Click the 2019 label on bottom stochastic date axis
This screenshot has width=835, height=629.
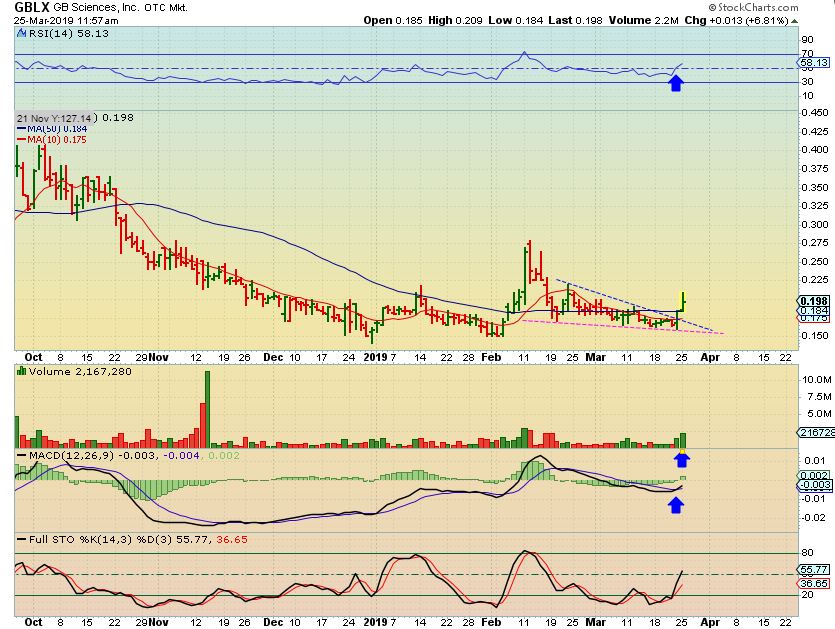375,622
